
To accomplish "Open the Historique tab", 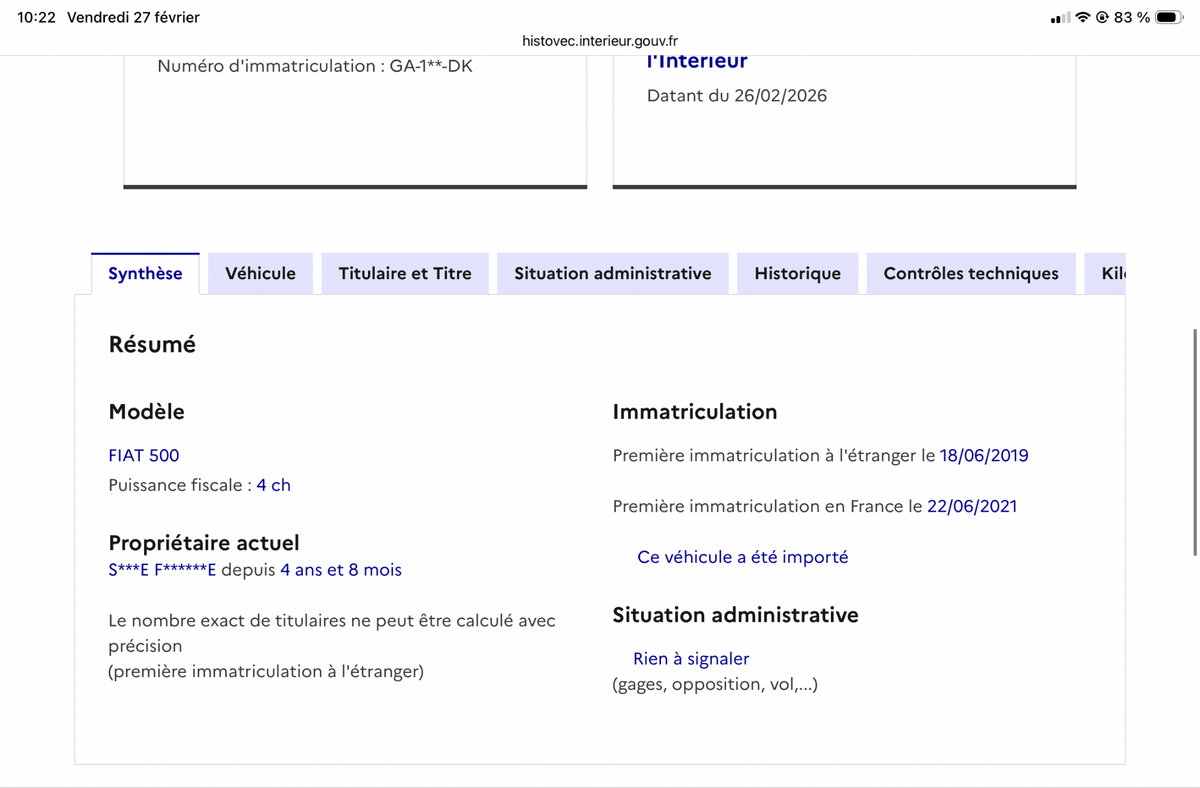I will click(797, 272).
